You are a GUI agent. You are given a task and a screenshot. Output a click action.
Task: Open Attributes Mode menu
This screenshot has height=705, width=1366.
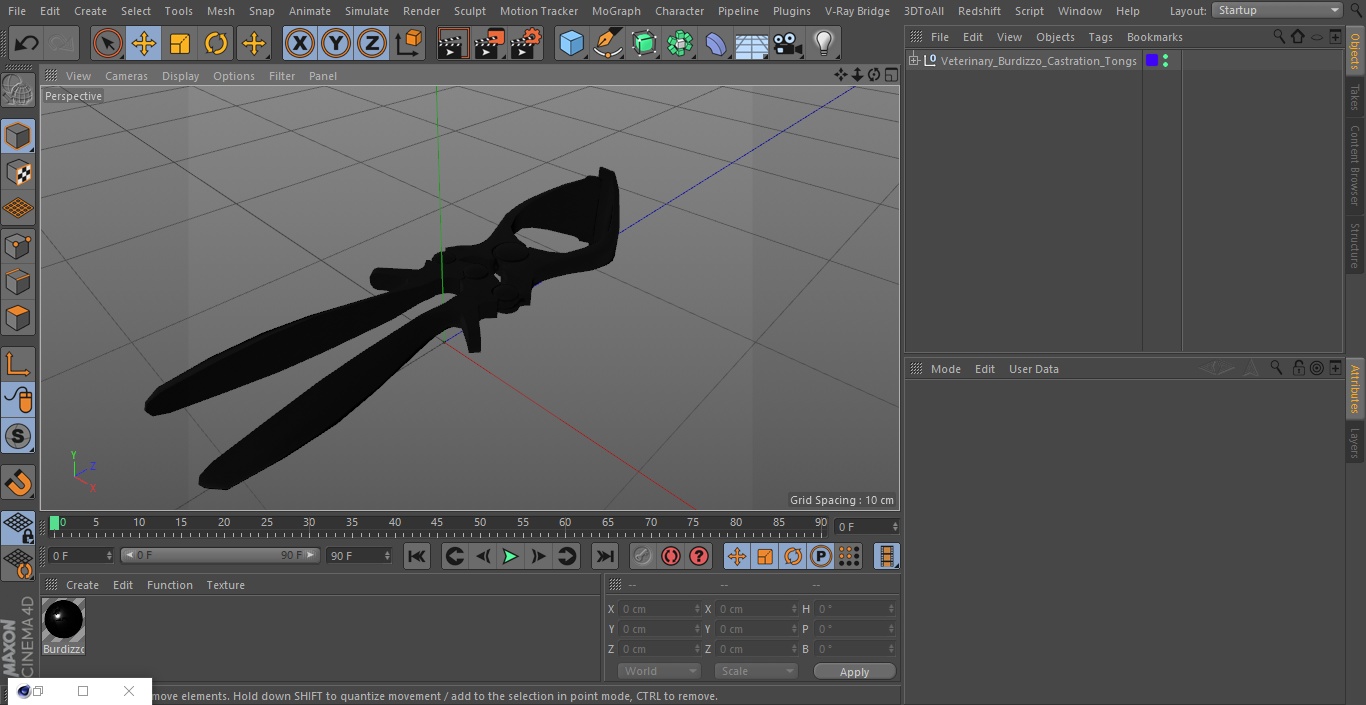coord(945,369)
